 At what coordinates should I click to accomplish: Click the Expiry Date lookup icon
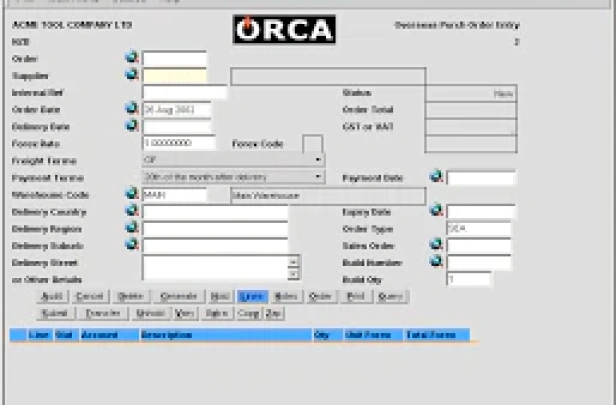(436, 211)
